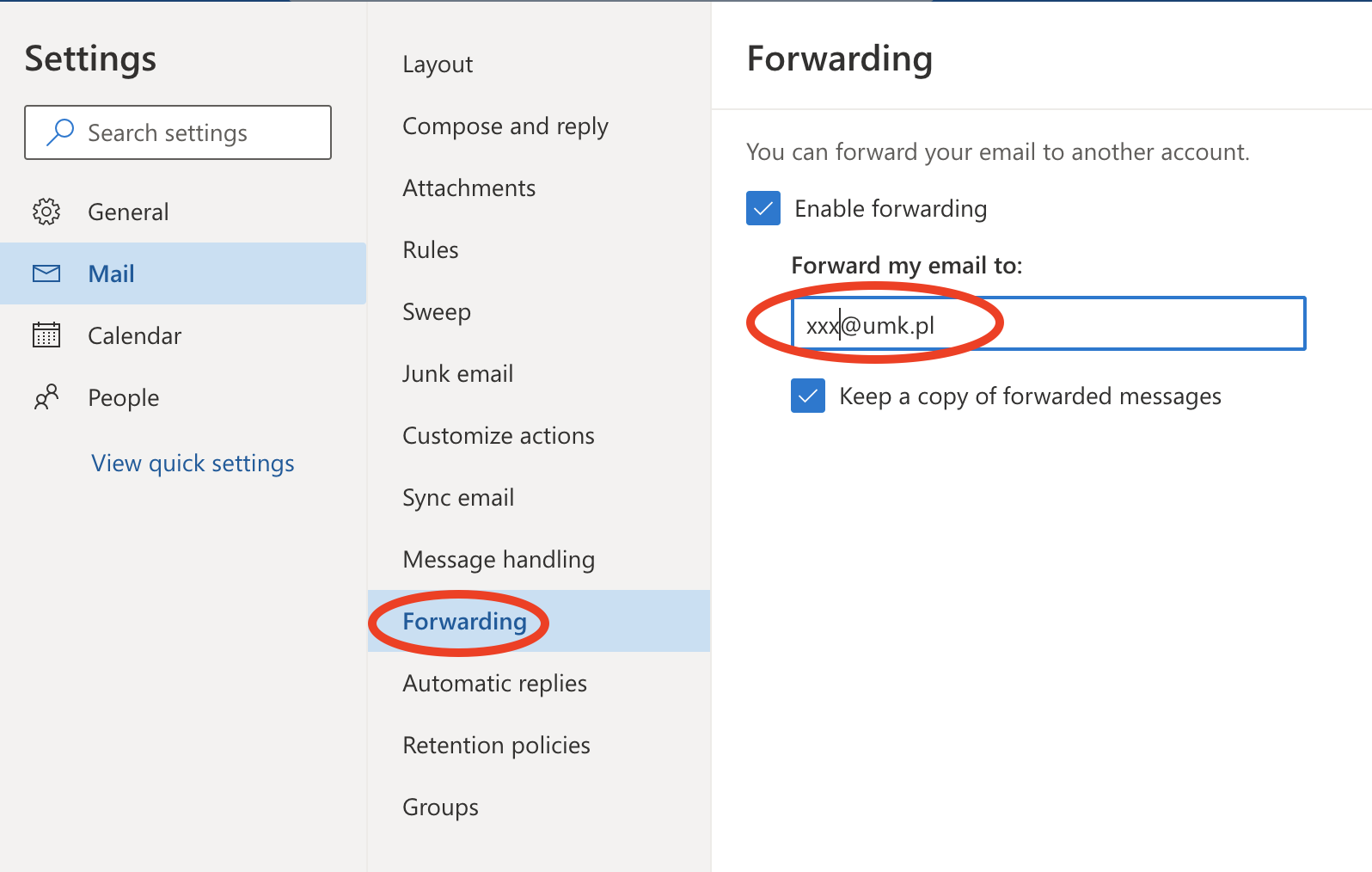The width and height of the screenshot is (1372, 872).
Task: Open View quick settings link
Action: click(x=193, y=463)
